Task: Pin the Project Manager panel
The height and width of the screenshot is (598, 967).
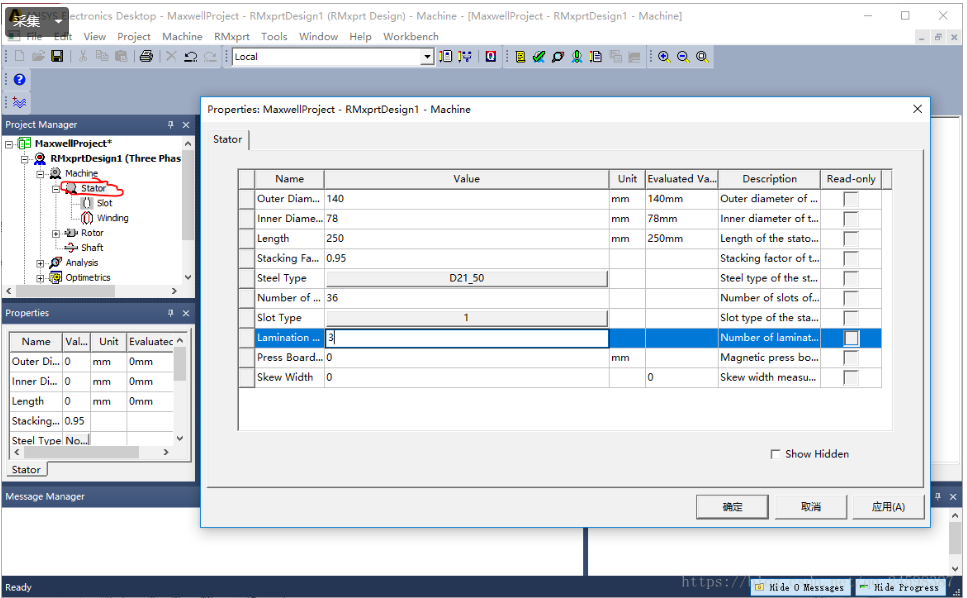Action: point(171,125)
